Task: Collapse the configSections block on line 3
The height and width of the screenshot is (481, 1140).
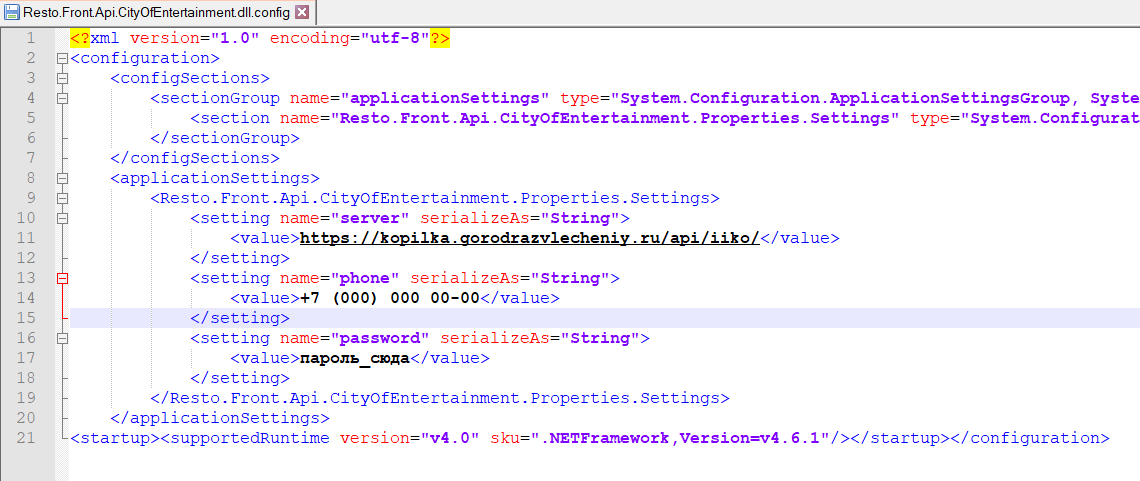Action: [x=62, y=78]
